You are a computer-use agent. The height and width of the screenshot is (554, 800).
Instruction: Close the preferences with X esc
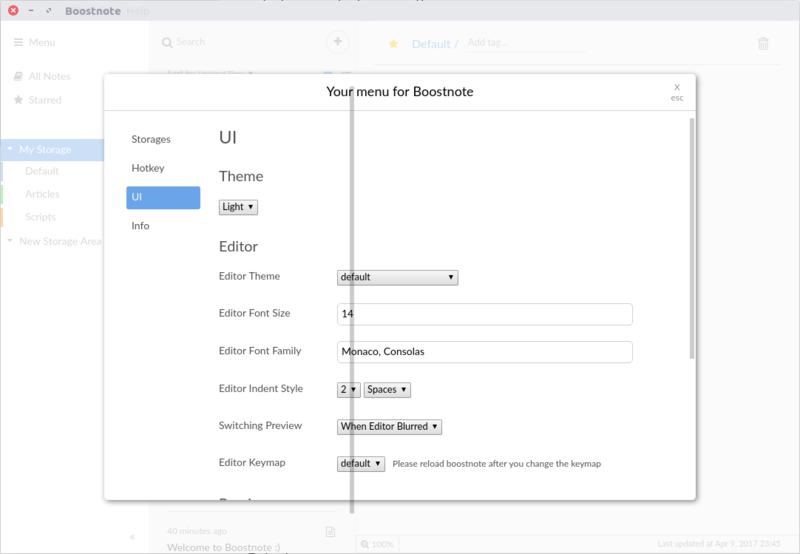click(677, 92)
